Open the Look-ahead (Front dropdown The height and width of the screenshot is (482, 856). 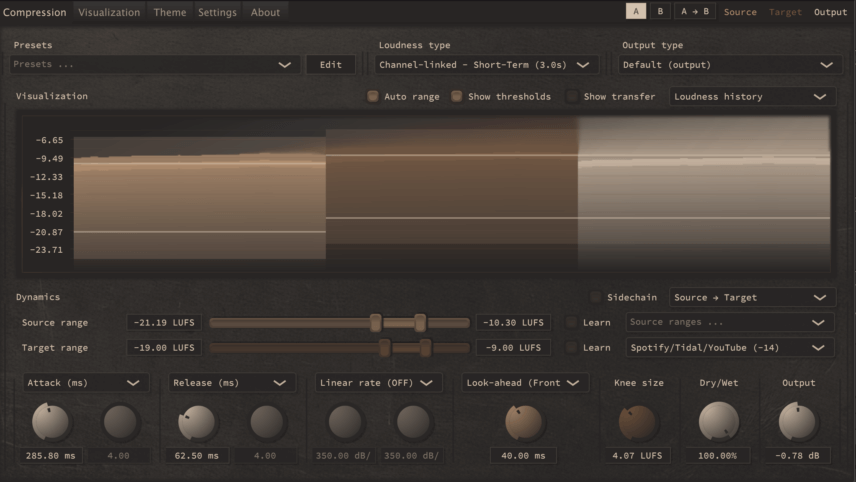click(x=524, y=383)
